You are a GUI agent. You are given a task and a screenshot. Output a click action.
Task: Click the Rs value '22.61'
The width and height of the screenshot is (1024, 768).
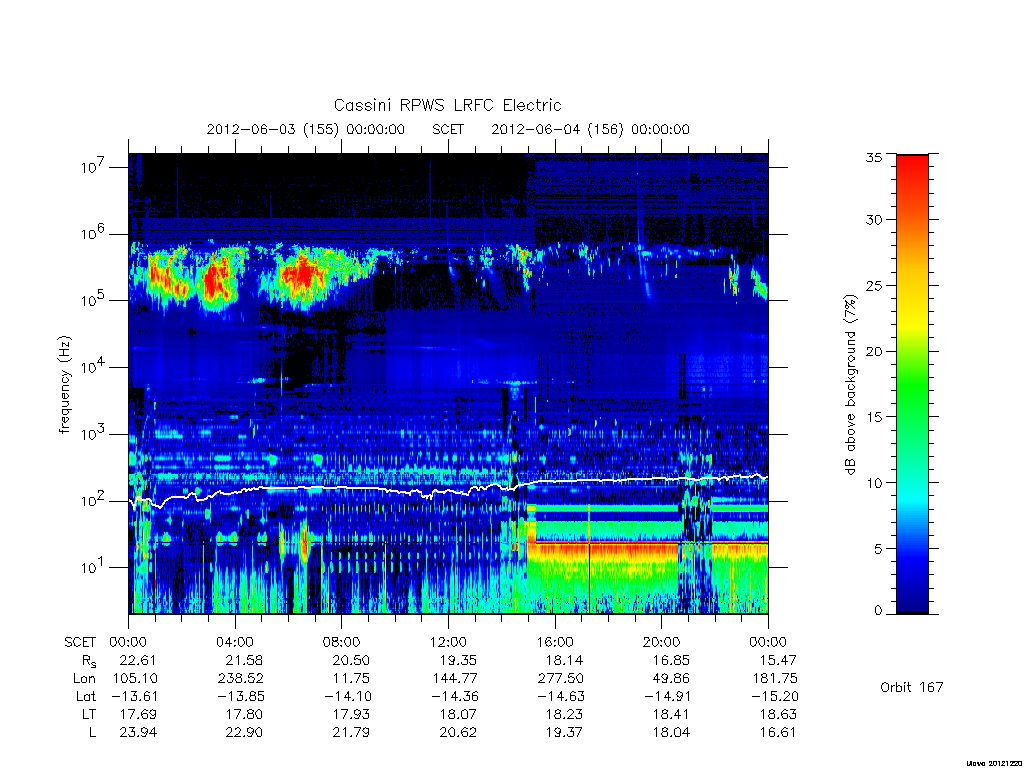(138, 660)
